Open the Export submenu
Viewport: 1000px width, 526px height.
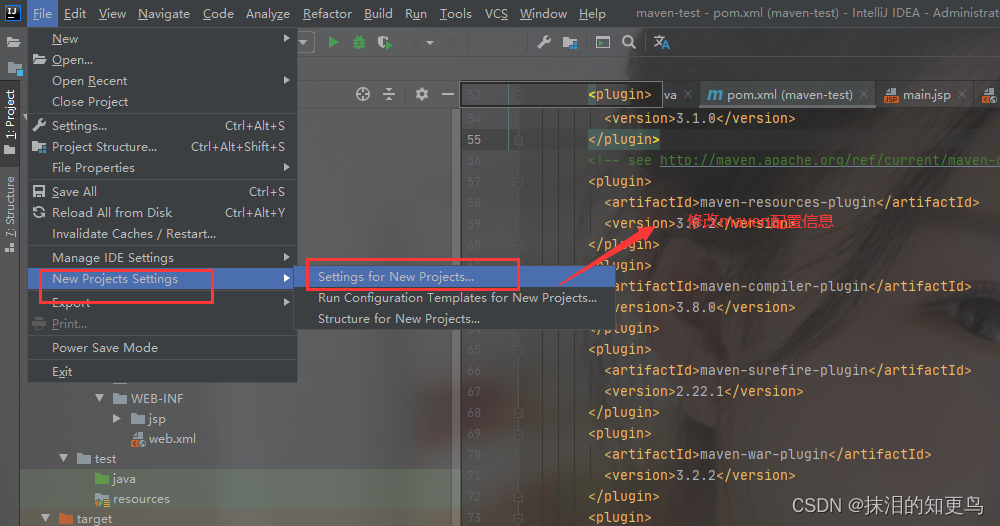point(163,302)
